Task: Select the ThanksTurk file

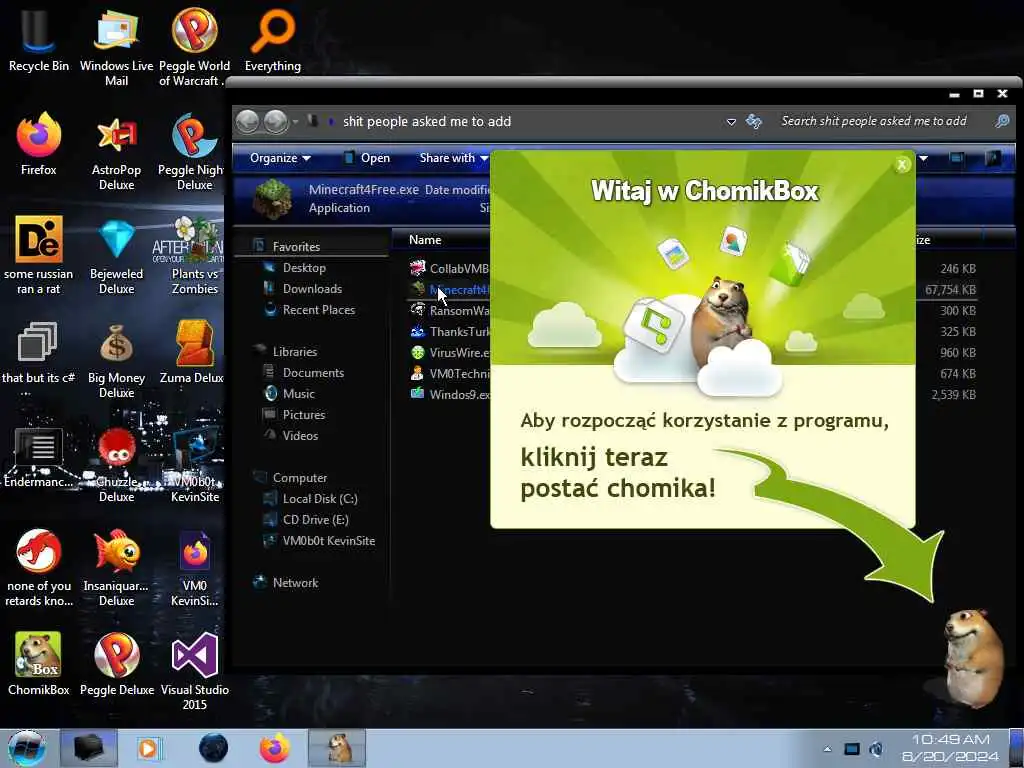Action: tap(449, 332)
